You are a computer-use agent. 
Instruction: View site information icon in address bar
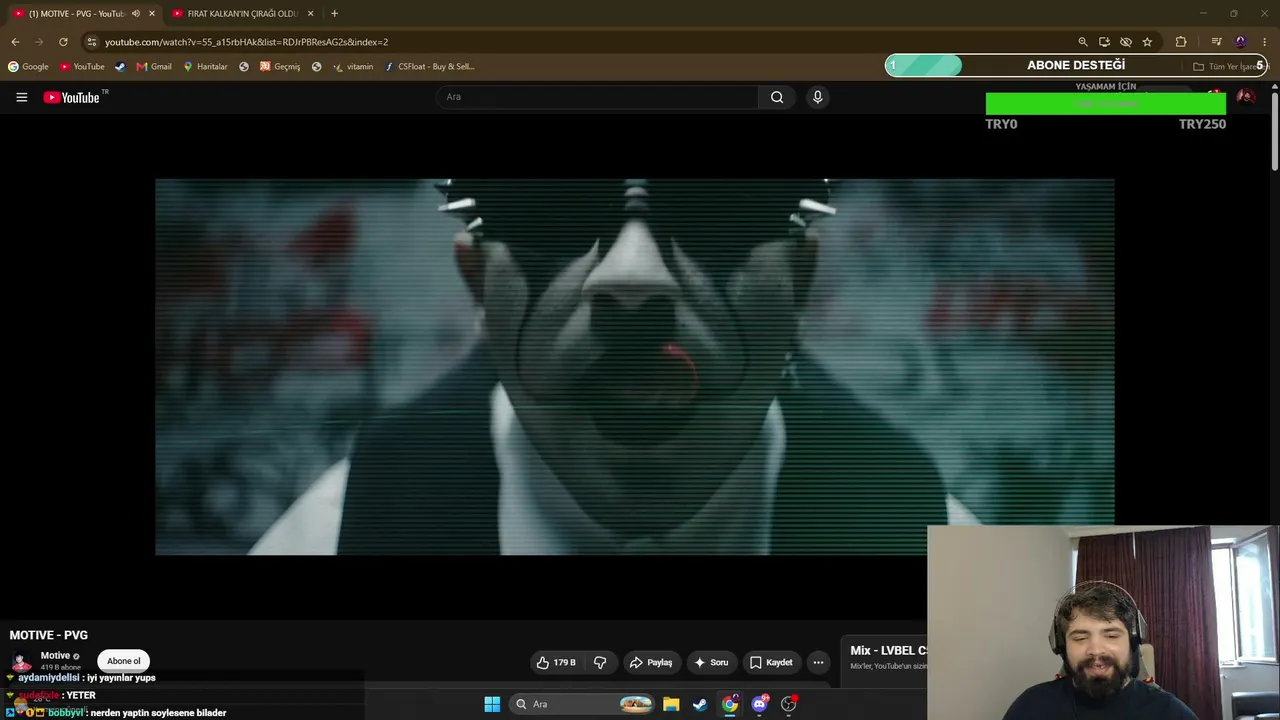click(92, 42)
